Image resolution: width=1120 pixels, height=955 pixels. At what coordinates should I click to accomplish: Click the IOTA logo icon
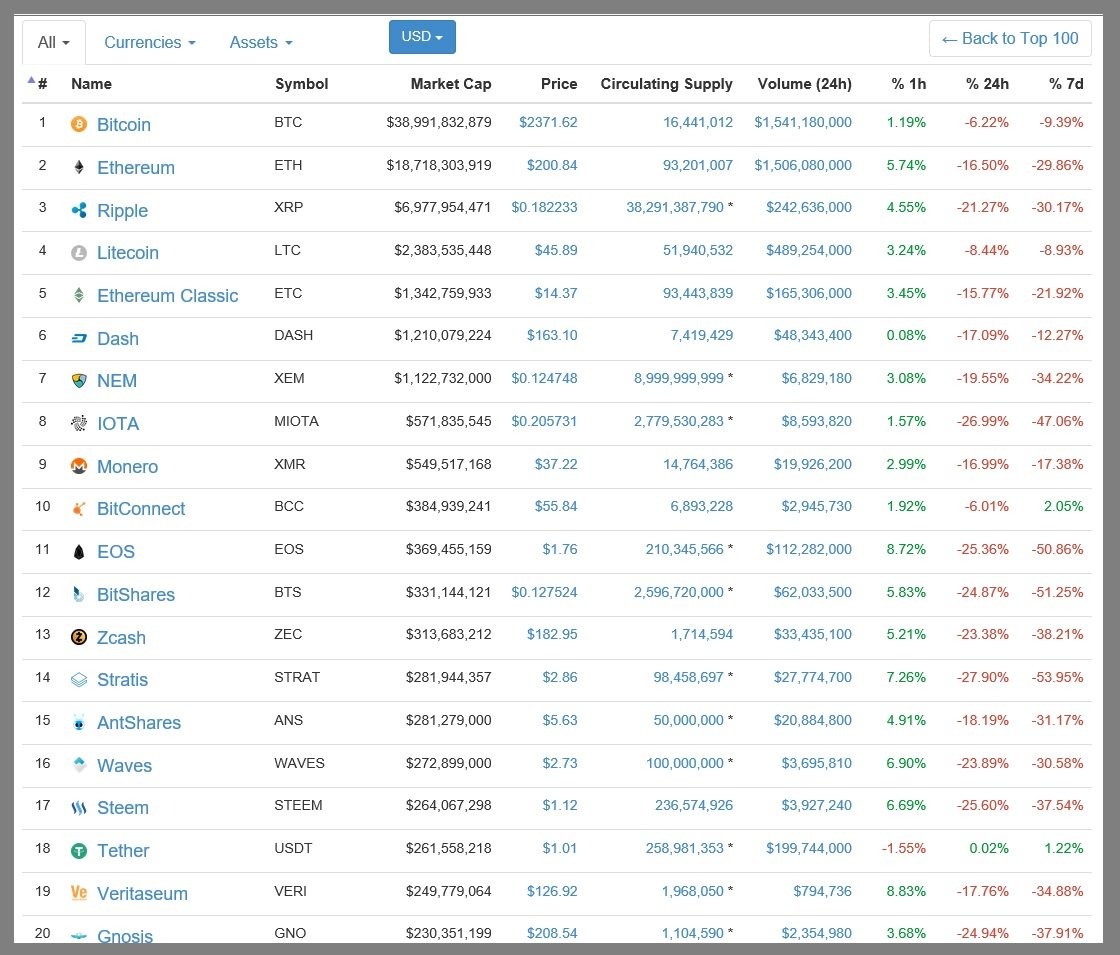click(79, 423)
